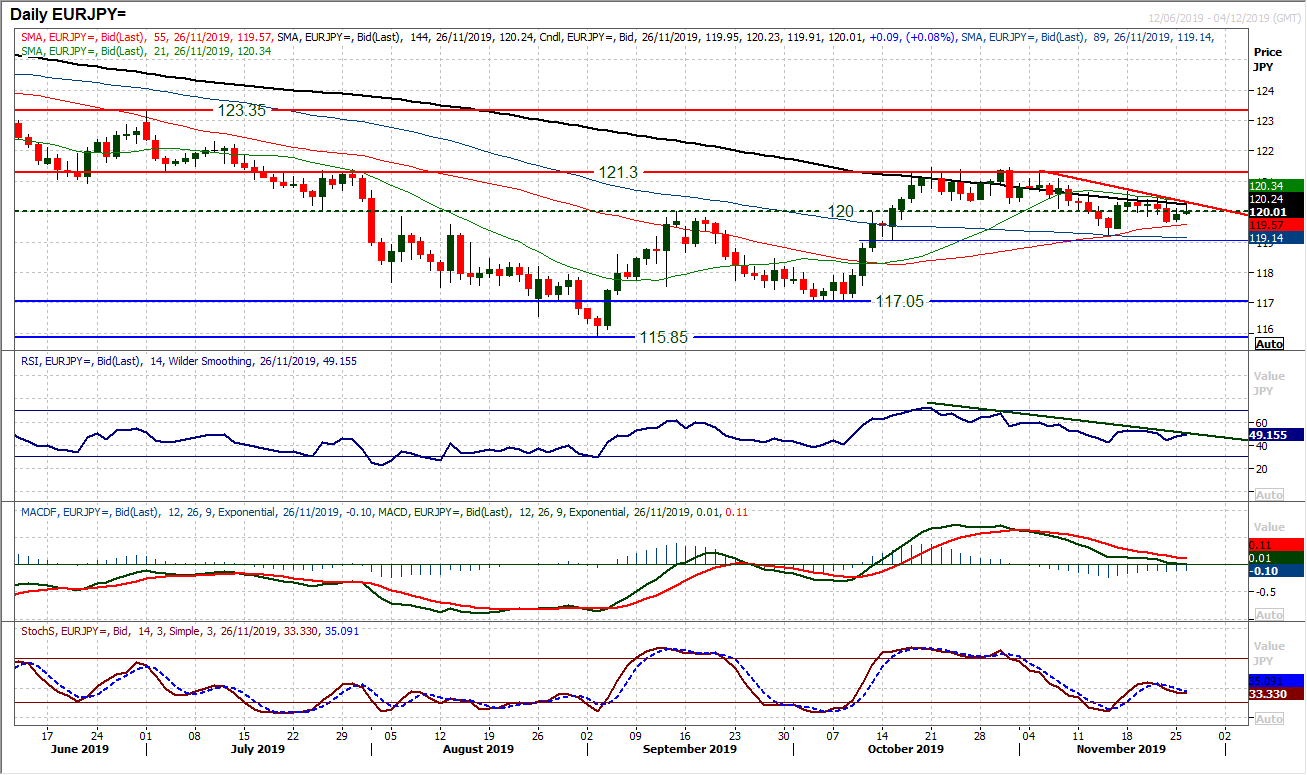1307x775 pixels.
Task: Click the StochS indicator legend text
Action: (x=190, y=631)
